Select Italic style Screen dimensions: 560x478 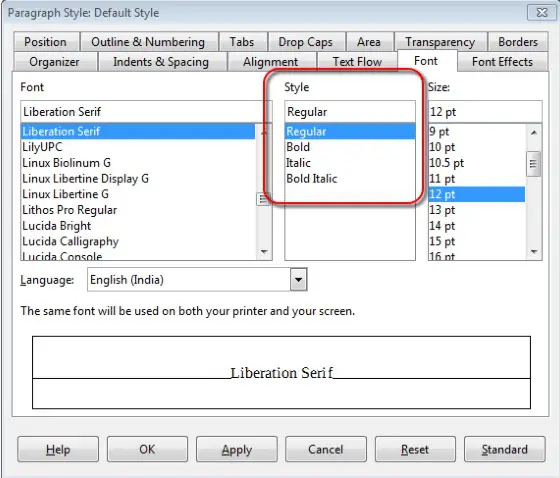[x=350, y=163]
